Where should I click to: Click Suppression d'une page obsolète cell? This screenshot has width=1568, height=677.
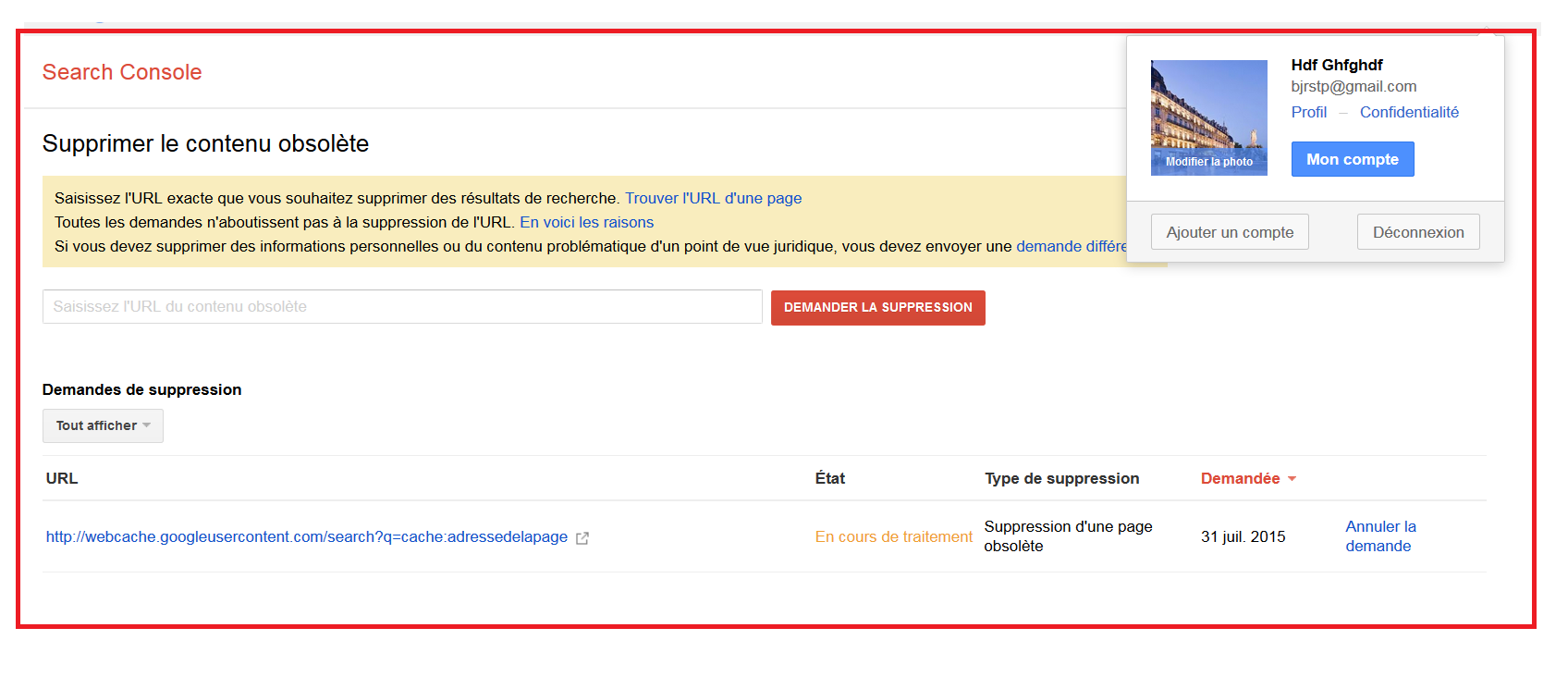click(x=1068, y=536)
